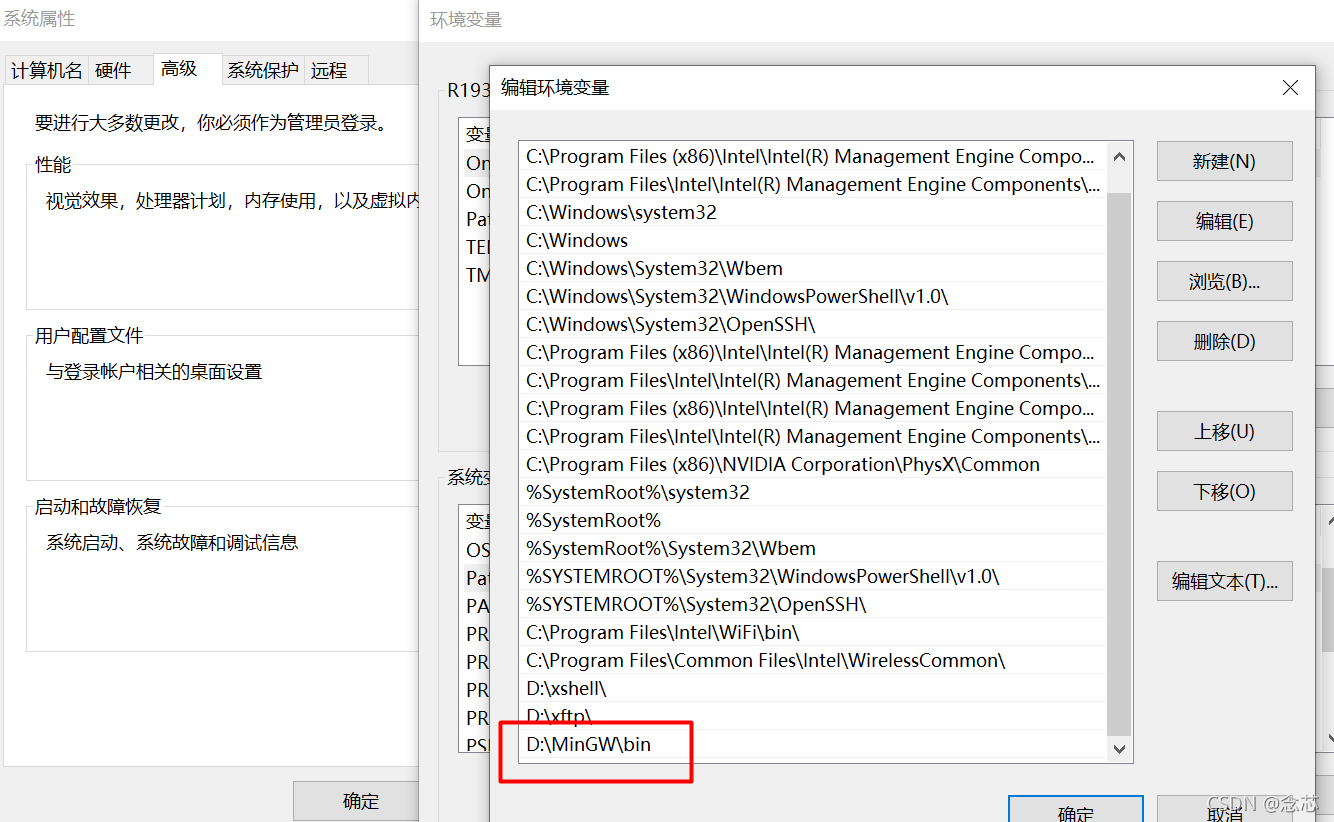
Task: Select the %SystemRoot%\System32\Wbem row
Action: (812, 548)
